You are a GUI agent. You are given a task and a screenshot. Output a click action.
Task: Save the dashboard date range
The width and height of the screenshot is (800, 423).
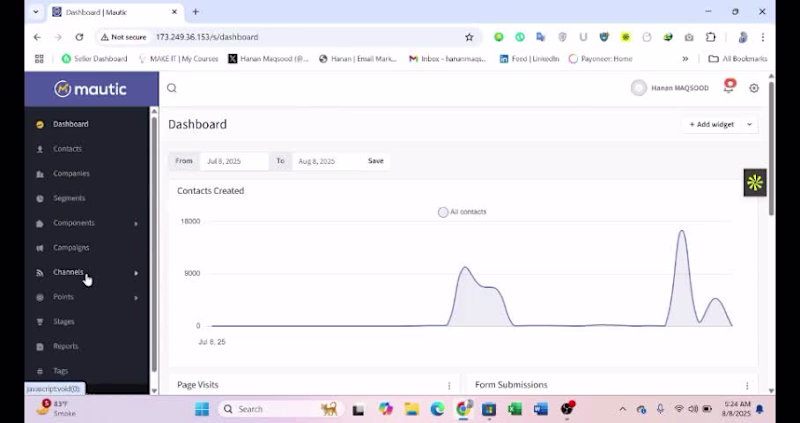[x=376, y=161]
